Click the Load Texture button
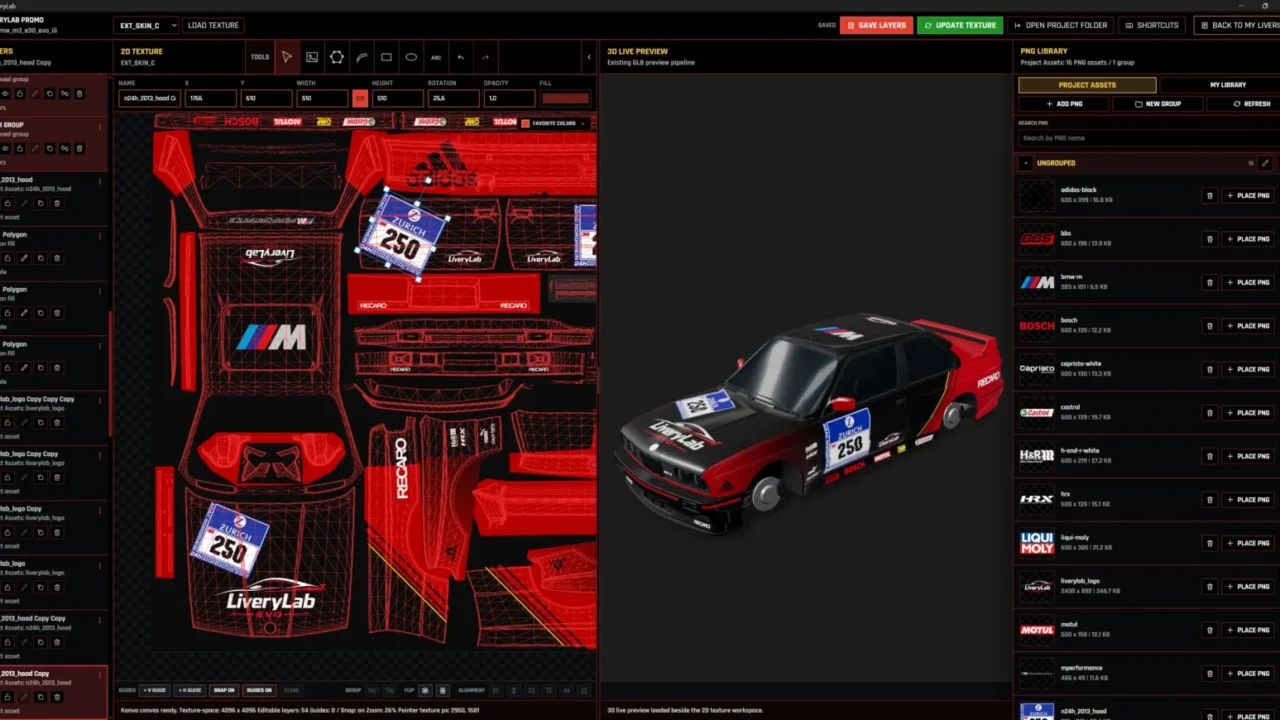 [x=213, y=25]
